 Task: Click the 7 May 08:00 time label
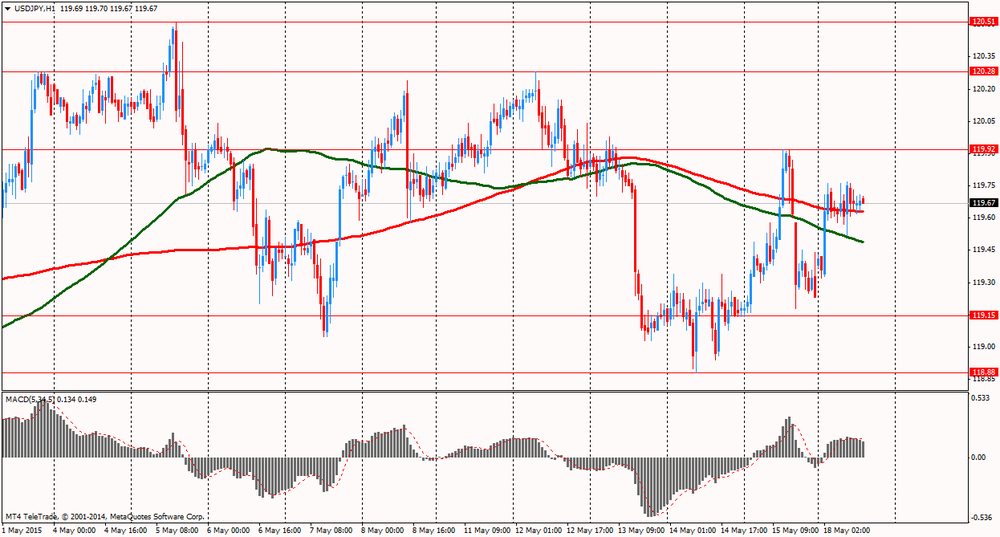click(331, 530)
